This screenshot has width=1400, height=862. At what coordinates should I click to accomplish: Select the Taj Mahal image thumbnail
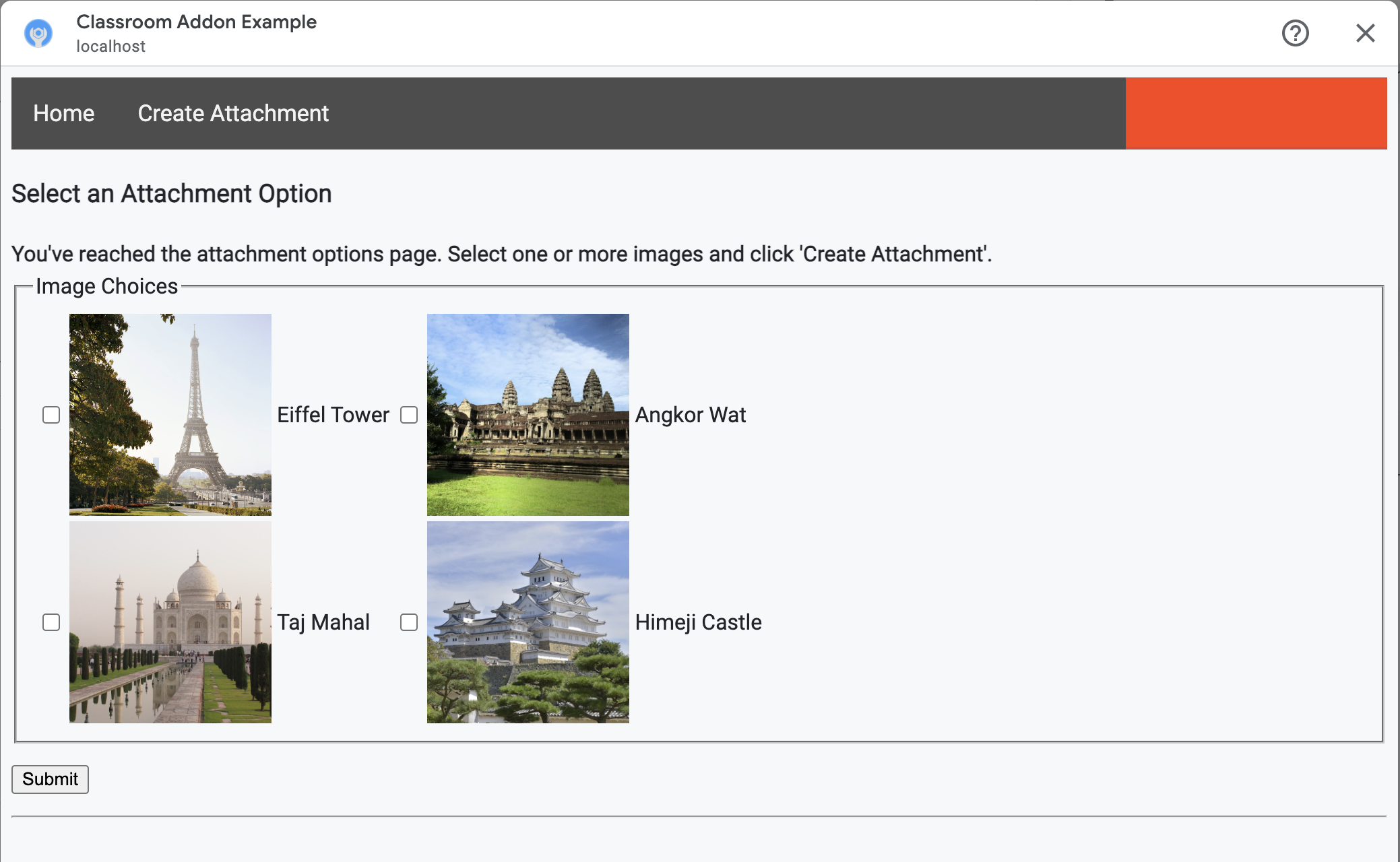[x=170, y=622]
